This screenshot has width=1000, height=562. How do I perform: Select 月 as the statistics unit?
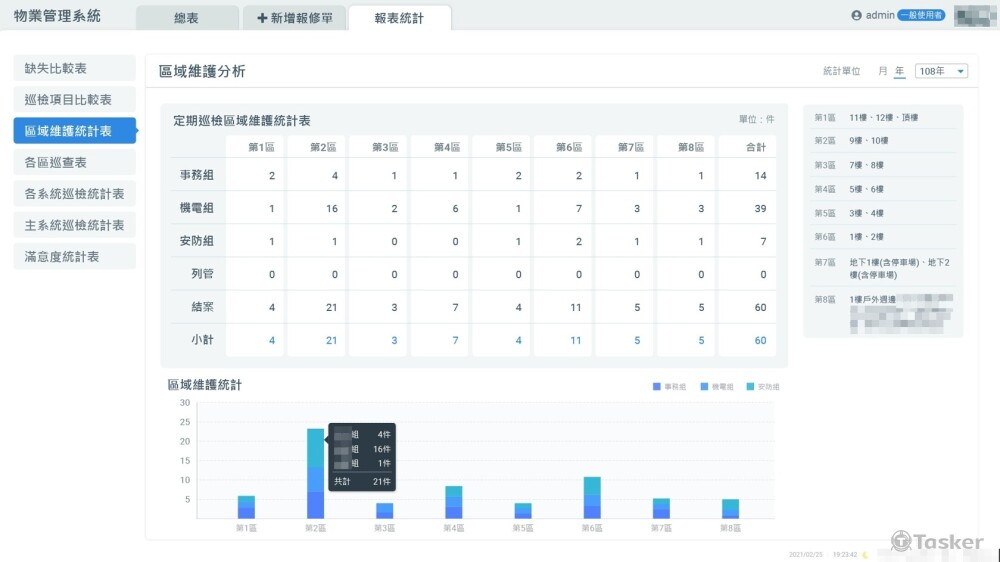click(883, 71)
